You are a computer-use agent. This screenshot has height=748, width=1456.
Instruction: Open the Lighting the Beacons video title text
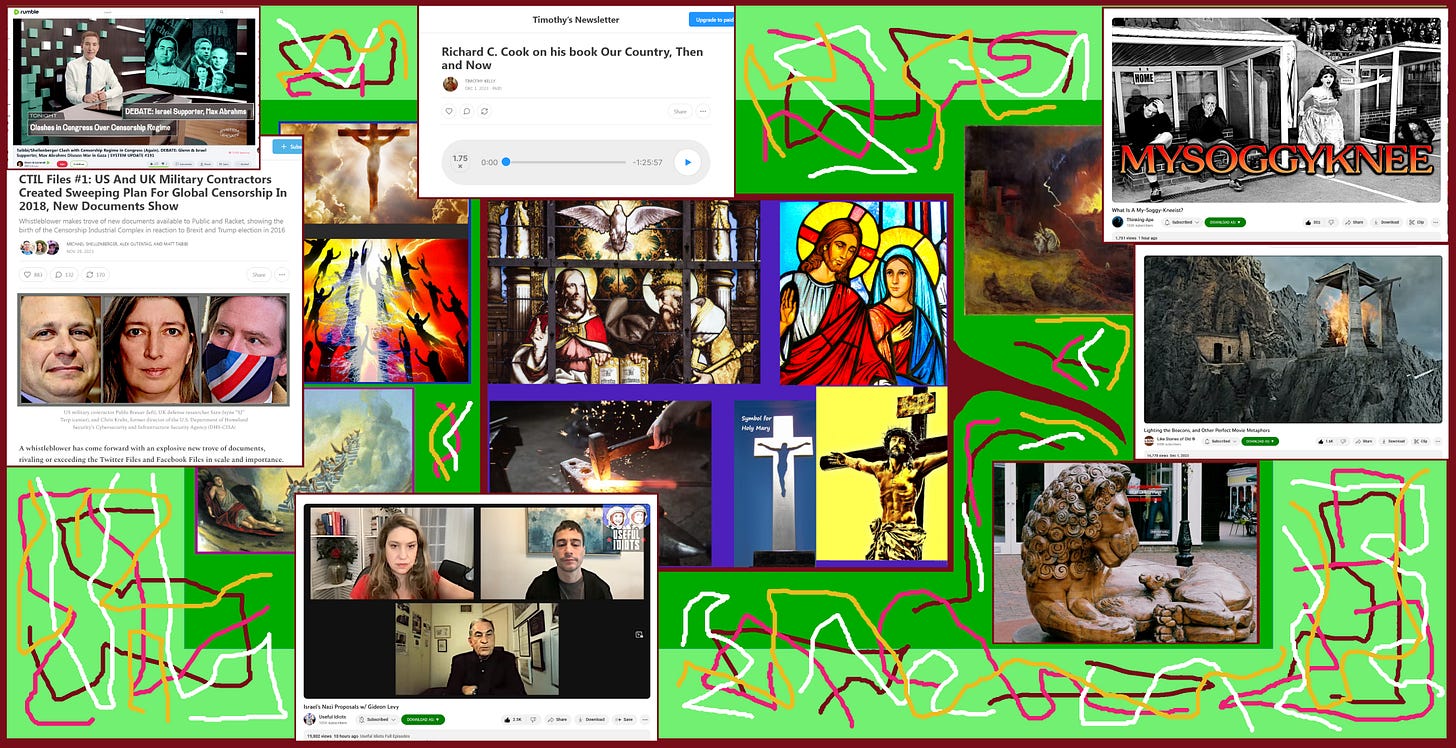(x=1207, y=430)
